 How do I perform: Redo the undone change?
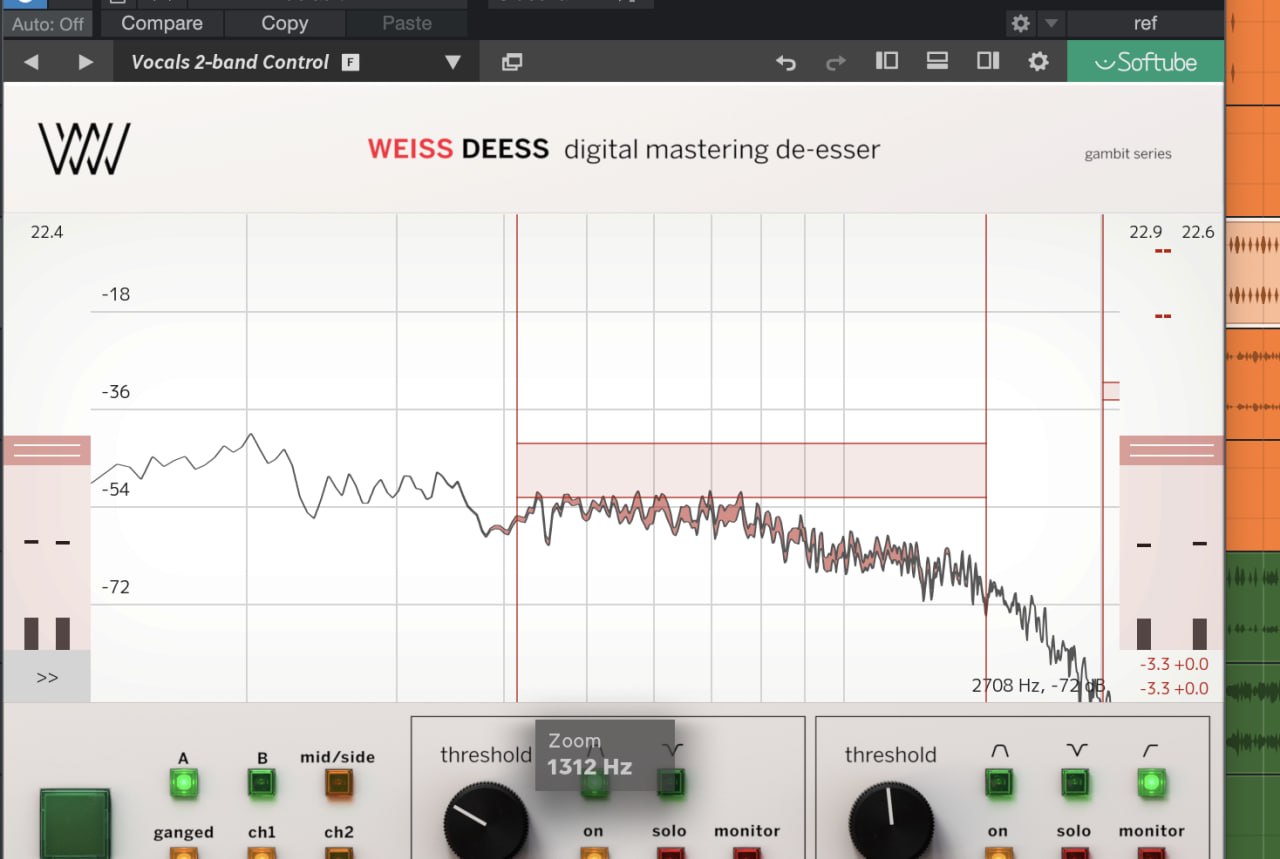[836, 62]
